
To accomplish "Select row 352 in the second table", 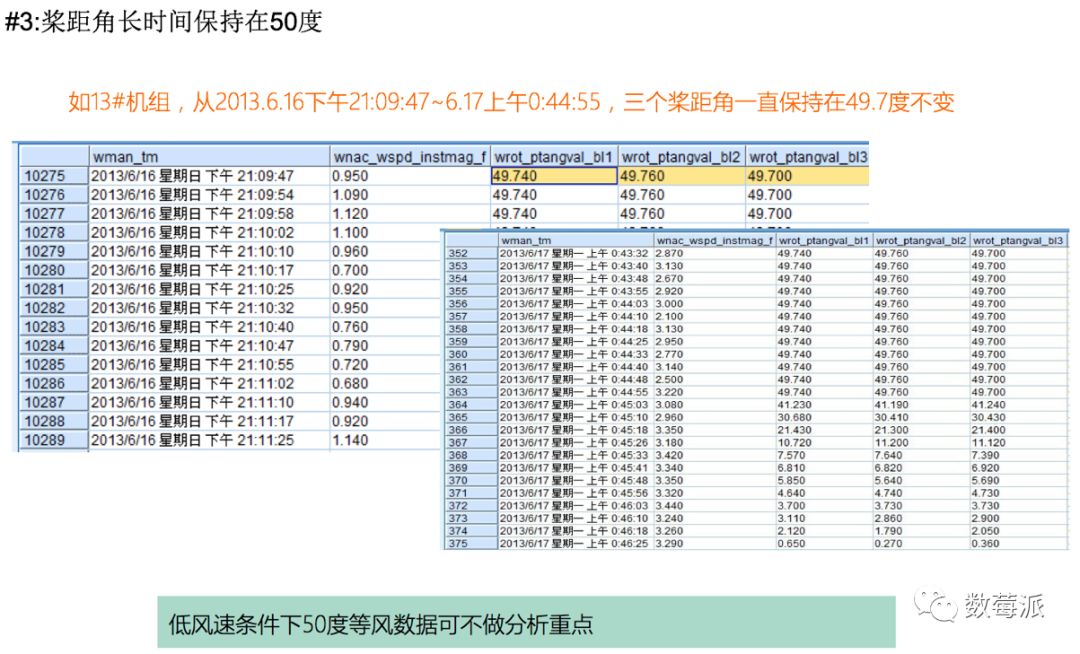I will point(459,253).
